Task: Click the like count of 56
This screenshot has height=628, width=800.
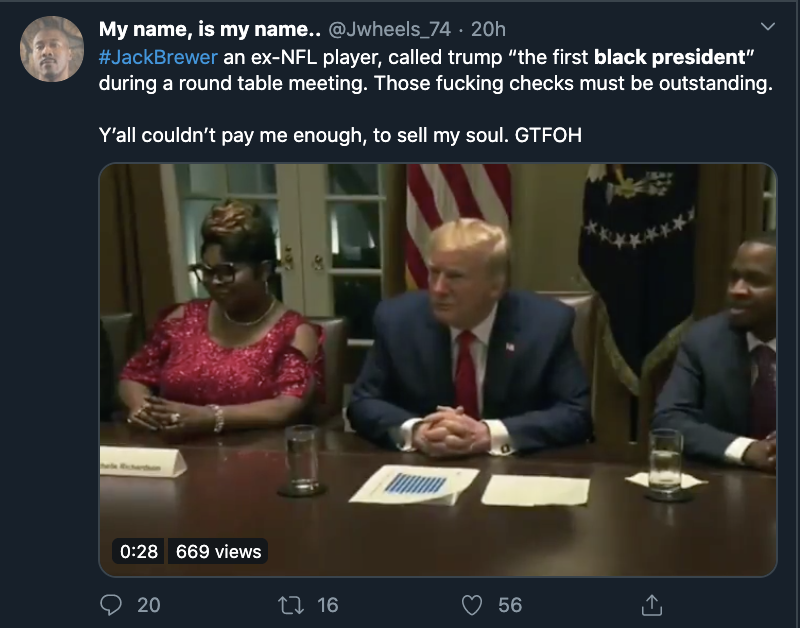Action: pos(510,604)
